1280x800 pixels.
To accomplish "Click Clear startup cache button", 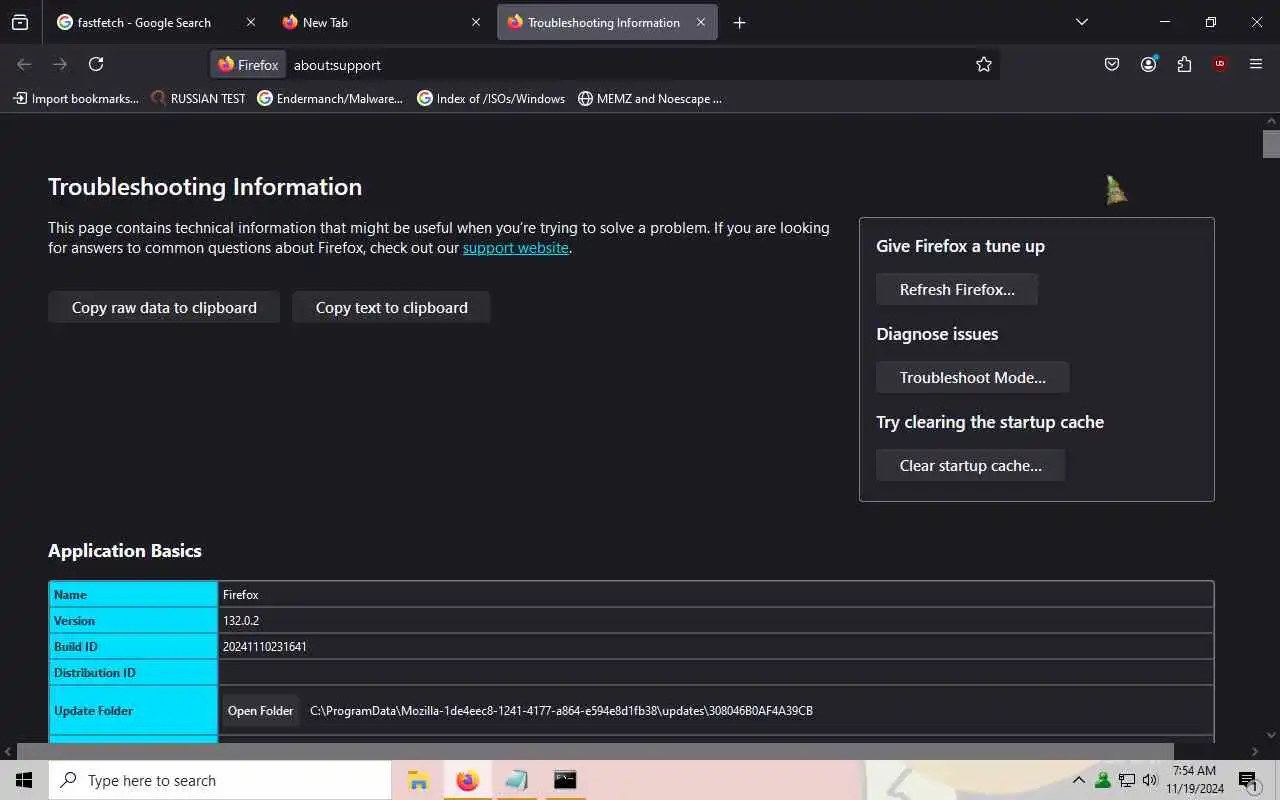I will [970, 465].
